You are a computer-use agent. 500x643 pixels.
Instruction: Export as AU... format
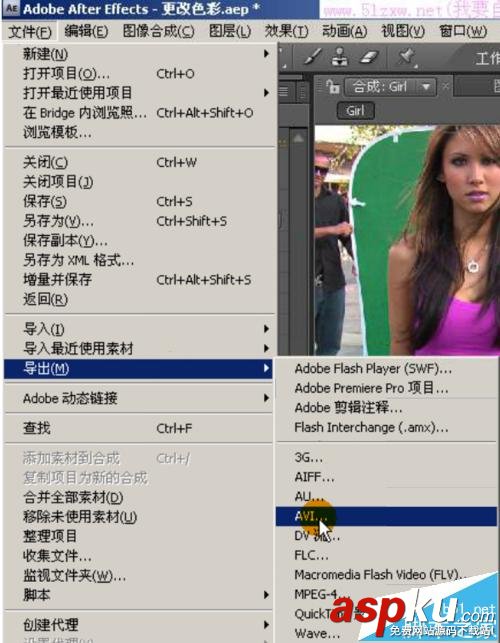pyautogui.click(x=386, y=496)
